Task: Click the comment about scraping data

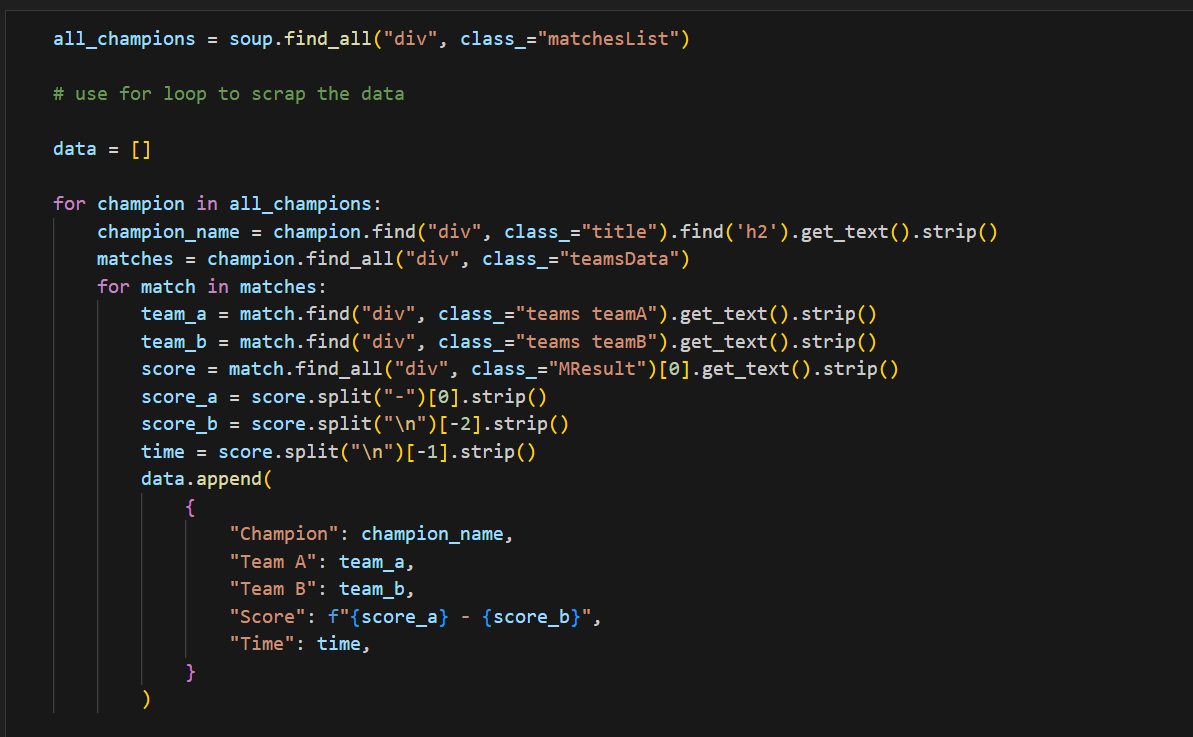Action: click(229, 94)
